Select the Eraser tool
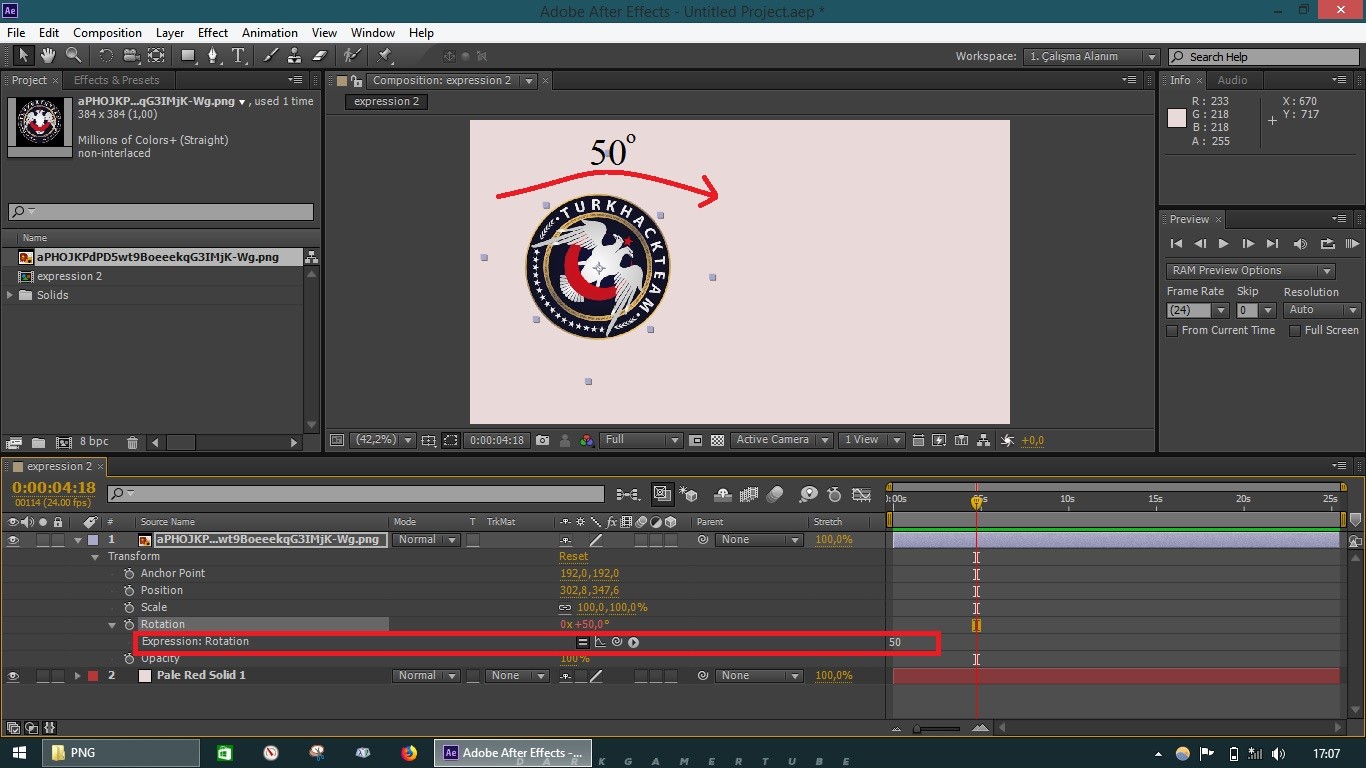This screenshot has width=1366, height=768. (320, 56)
